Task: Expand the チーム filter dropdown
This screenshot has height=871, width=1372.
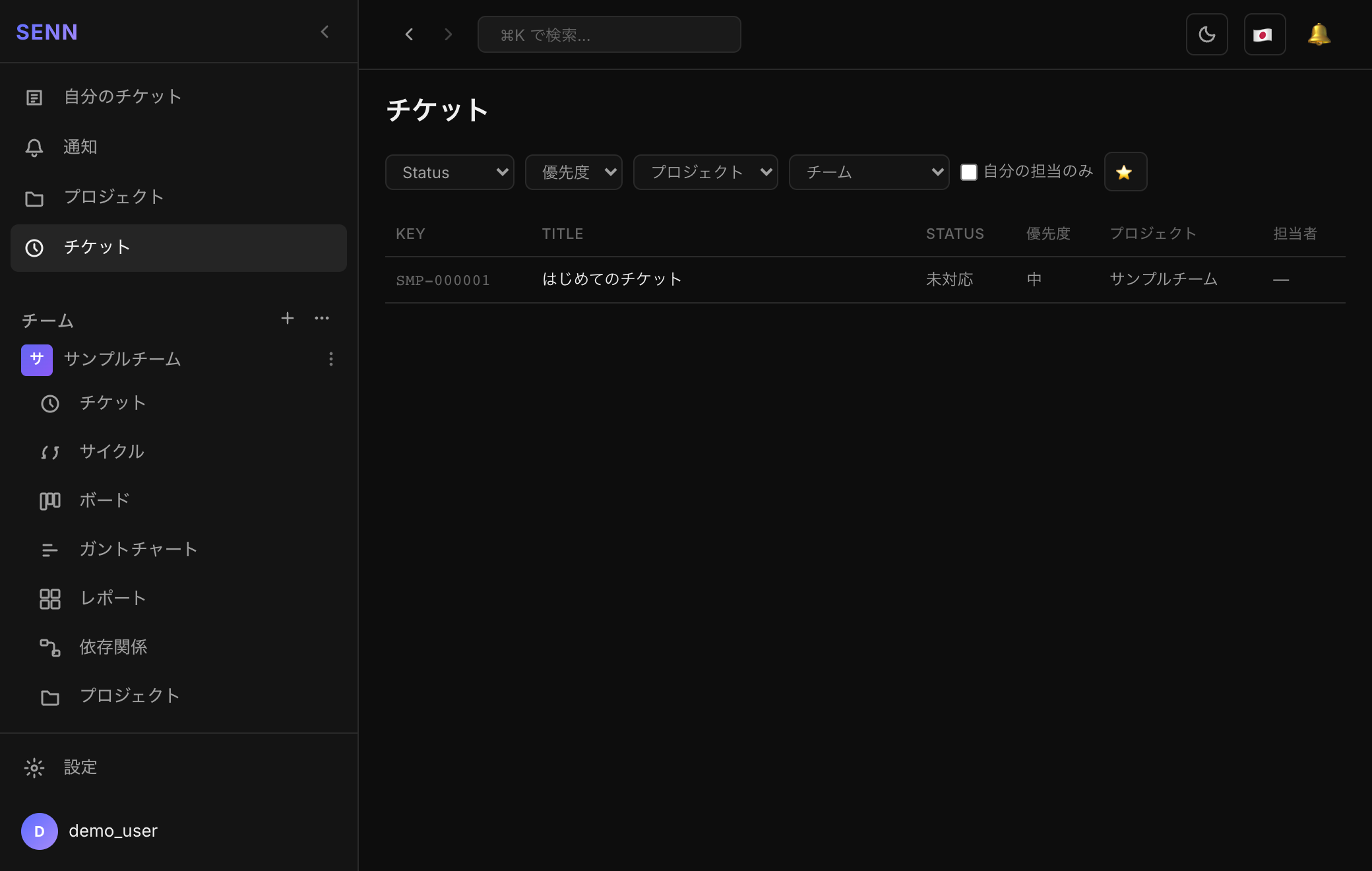Action: click(869, 172)
